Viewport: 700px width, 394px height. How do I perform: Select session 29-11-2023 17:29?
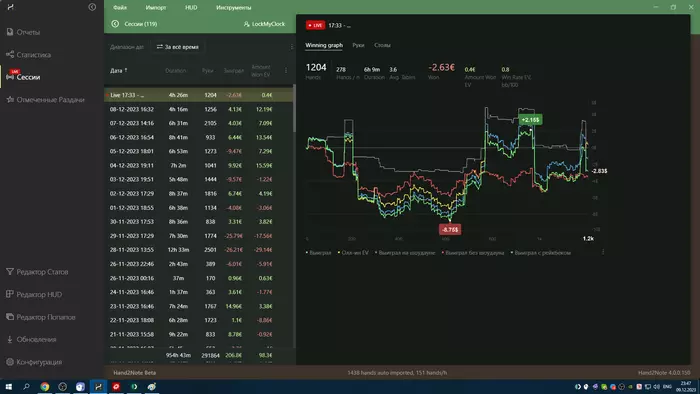(199, 236)
